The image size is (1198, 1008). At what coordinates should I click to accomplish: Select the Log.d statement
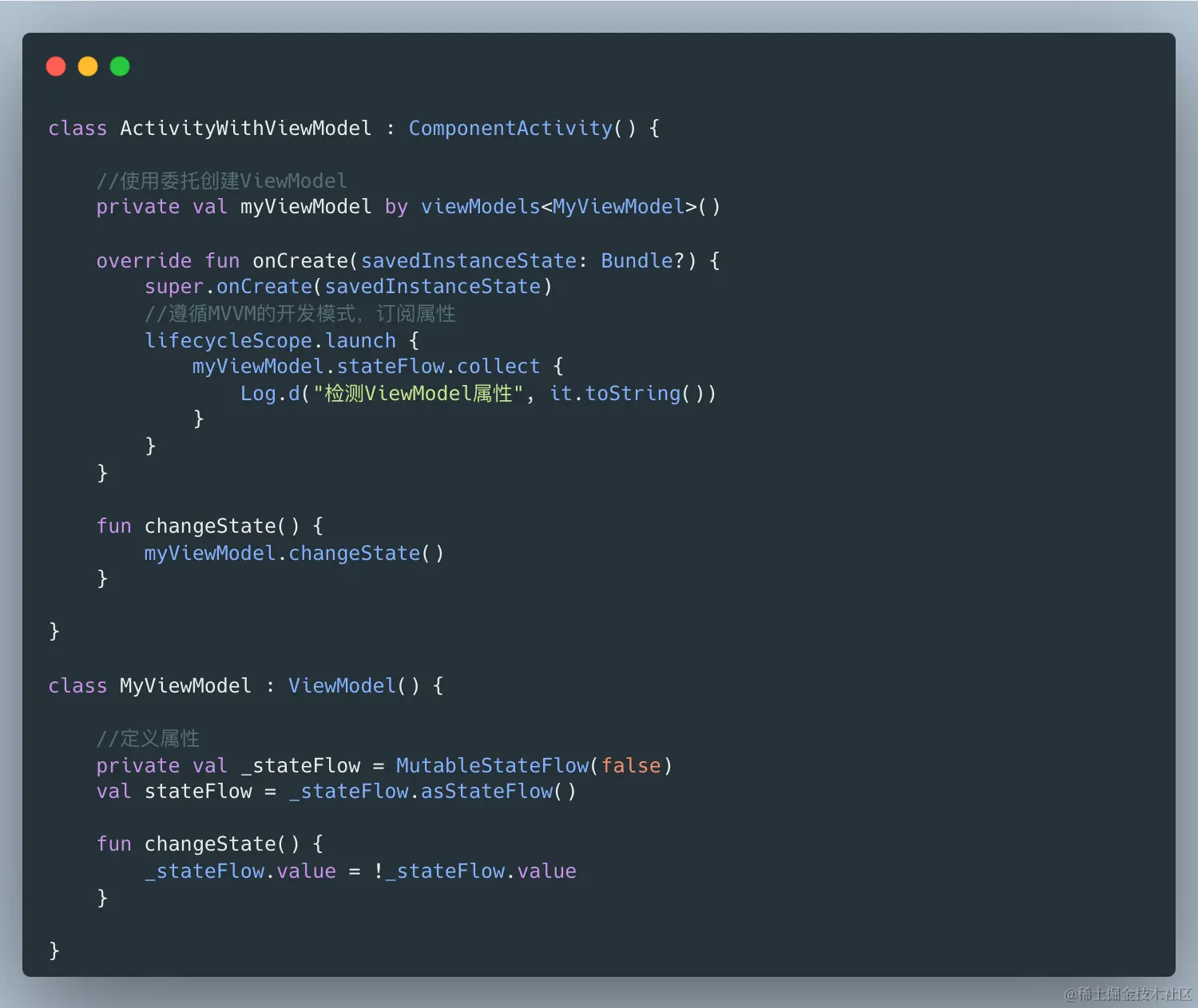click(x=478, y=393)
